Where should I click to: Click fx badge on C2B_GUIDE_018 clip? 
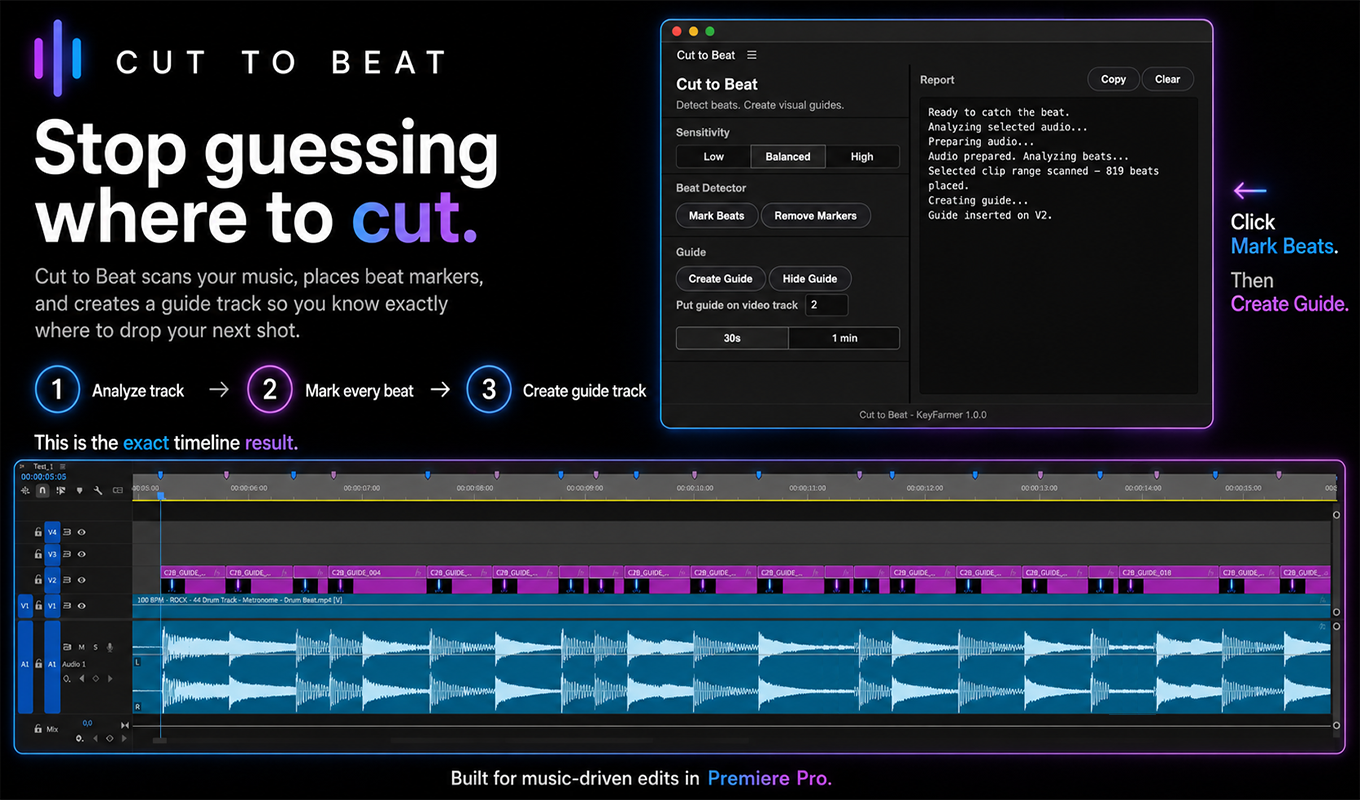(1212, 573)
